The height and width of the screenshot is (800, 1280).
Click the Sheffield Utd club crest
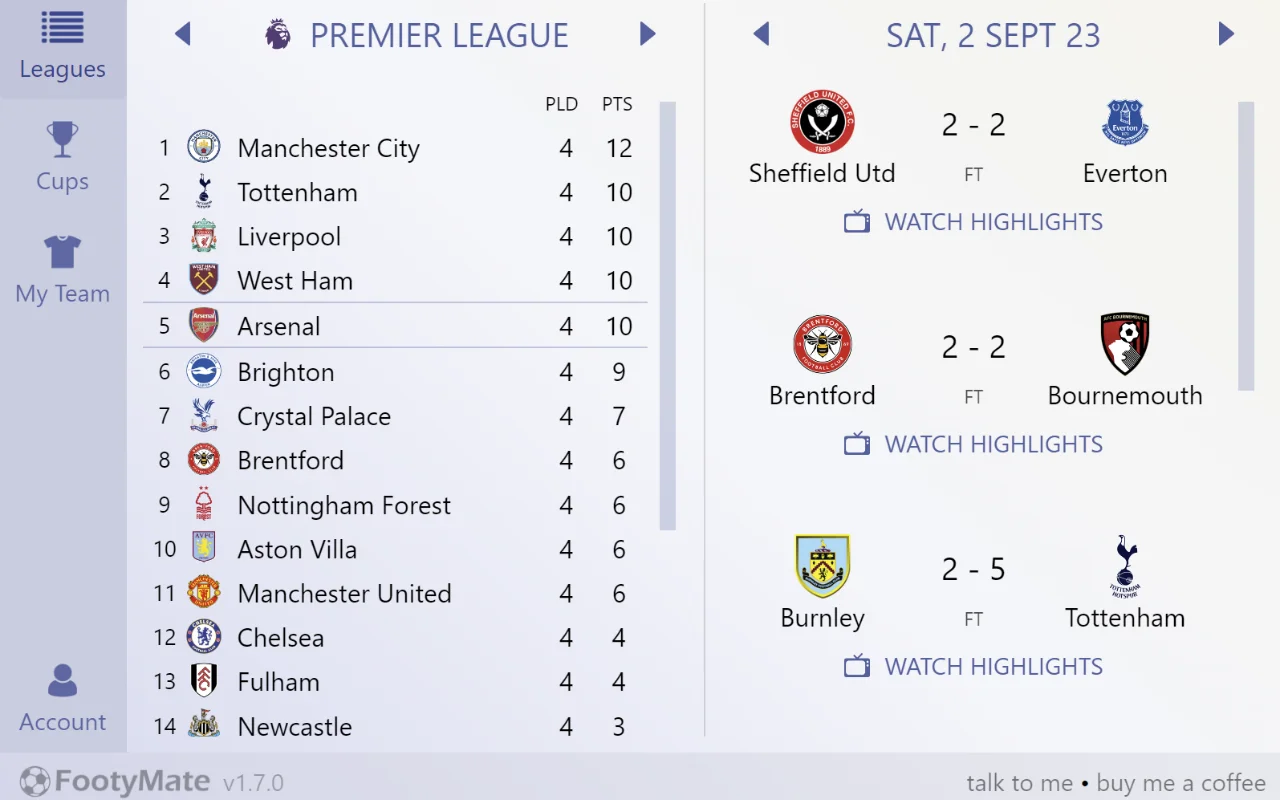pyautogui.click(x=822, y=123)
